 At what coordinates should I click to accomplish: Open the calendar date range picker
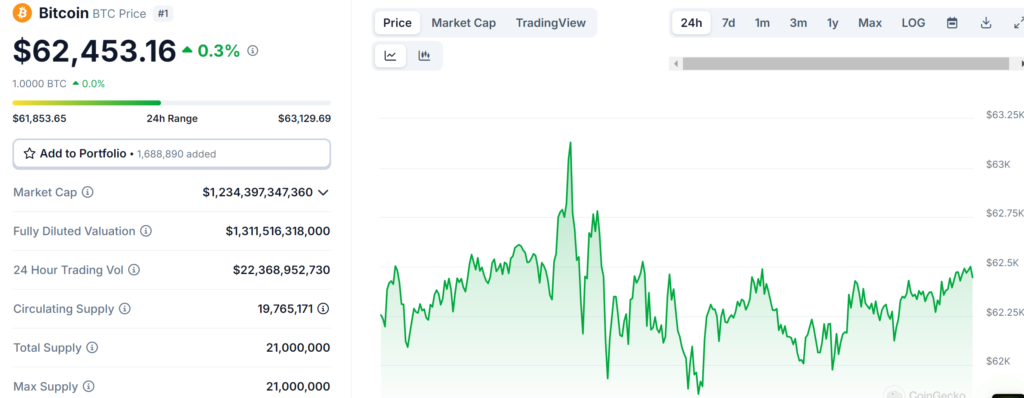pyautogui.click(x=952, y=23)
